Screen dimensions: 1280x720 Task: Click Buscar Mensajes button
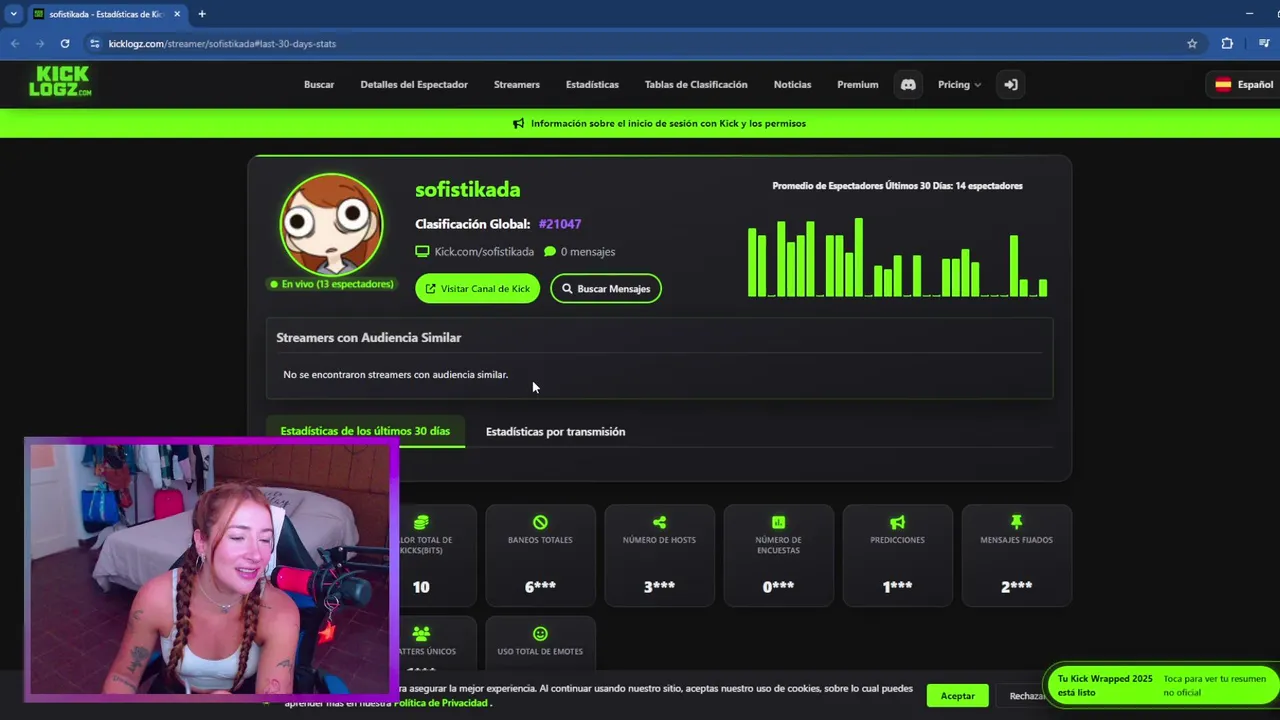(x=606, y=289)
